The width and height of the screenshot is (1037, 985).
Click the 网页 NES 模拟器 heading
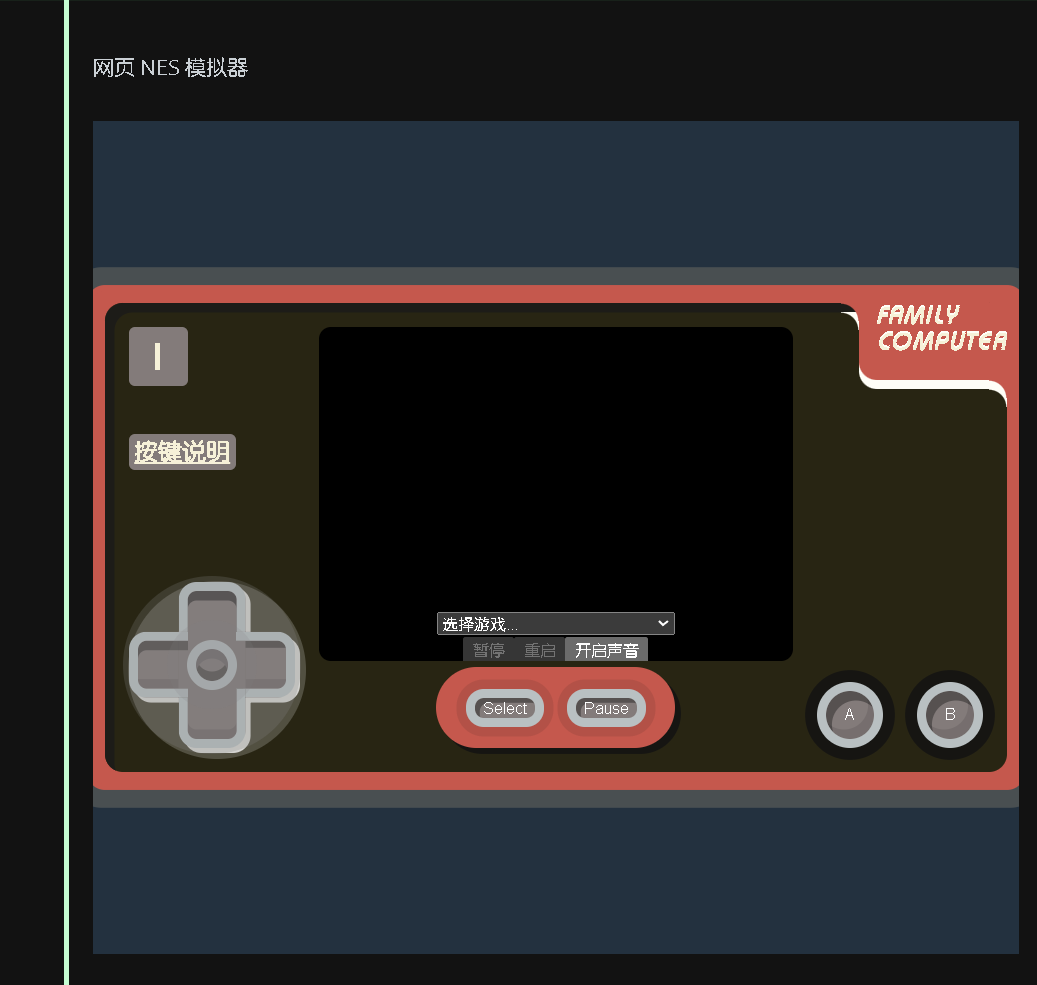(x=170, y=67)
